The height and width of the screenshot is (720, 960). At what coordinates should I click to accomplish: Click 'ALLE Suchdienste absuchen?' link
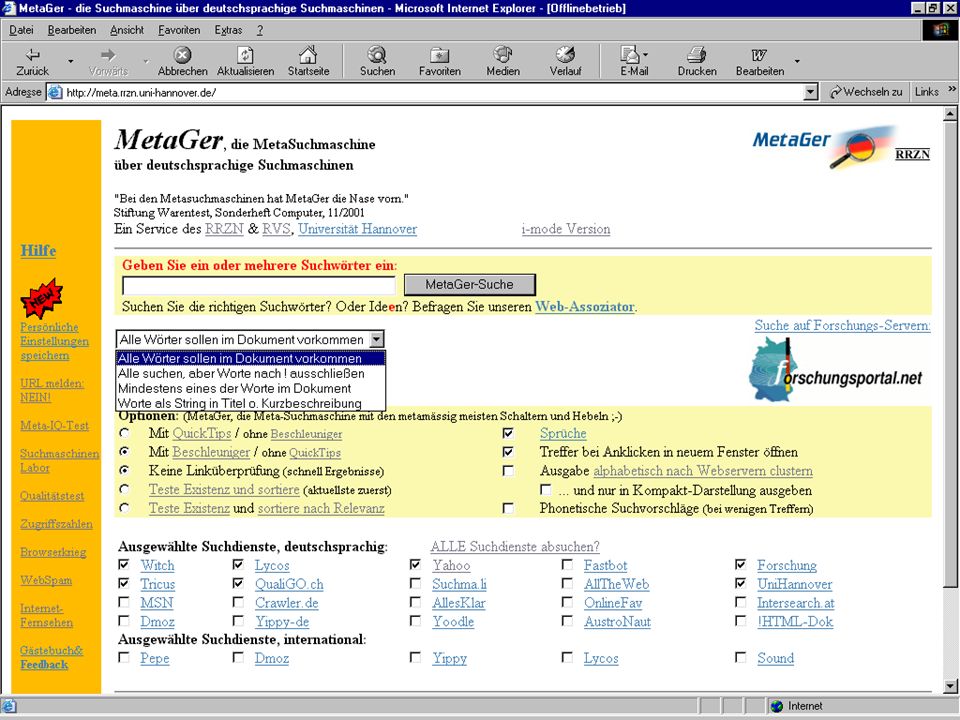point(515,546)
